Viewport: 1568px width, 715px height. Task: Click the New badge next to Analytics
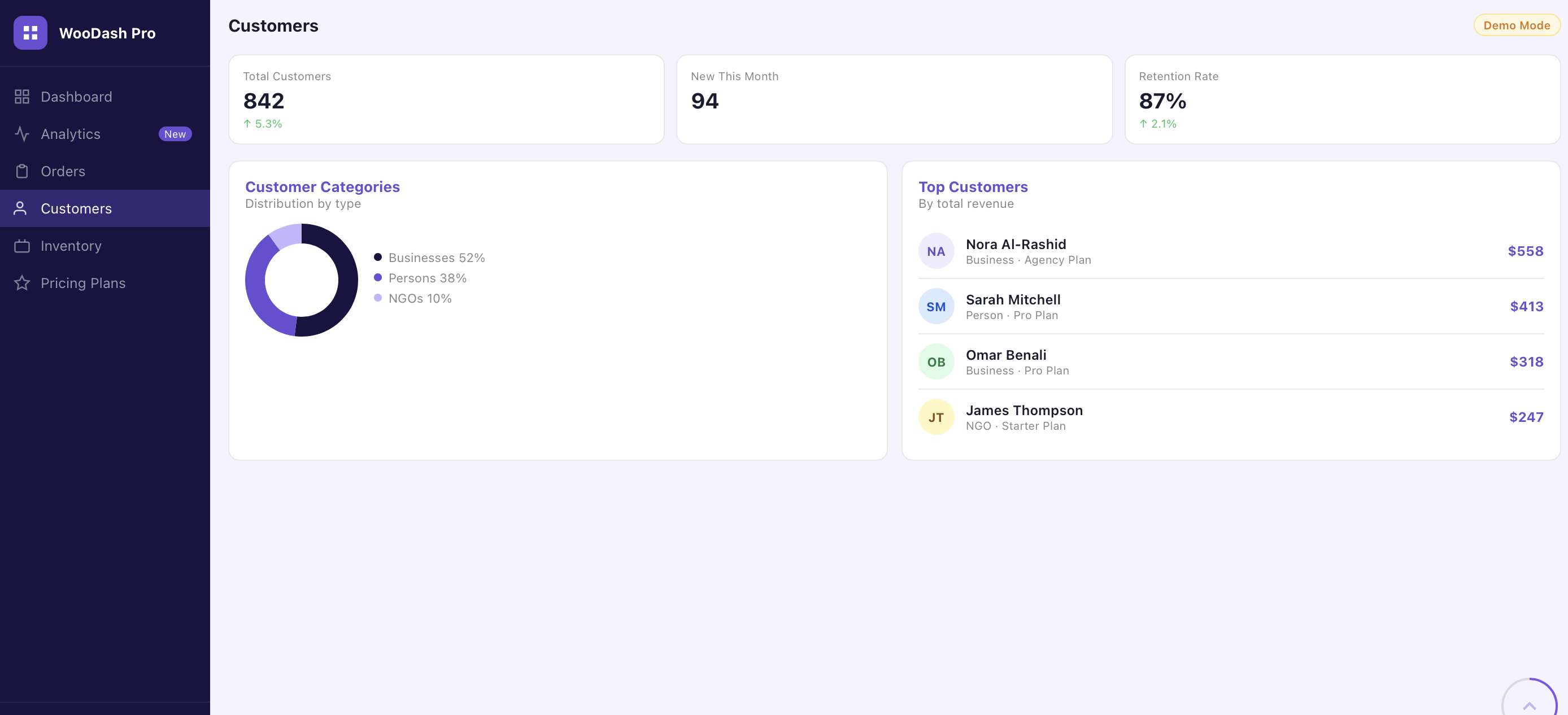(175, 134)
